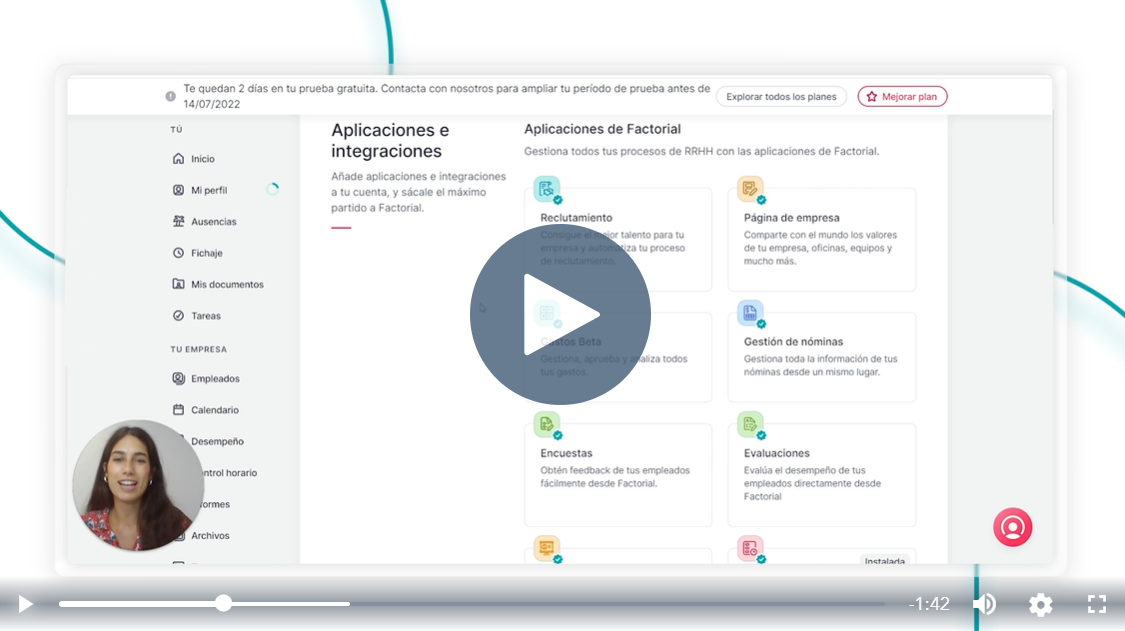Click the video progress slider handle

[x=224, y=603]
